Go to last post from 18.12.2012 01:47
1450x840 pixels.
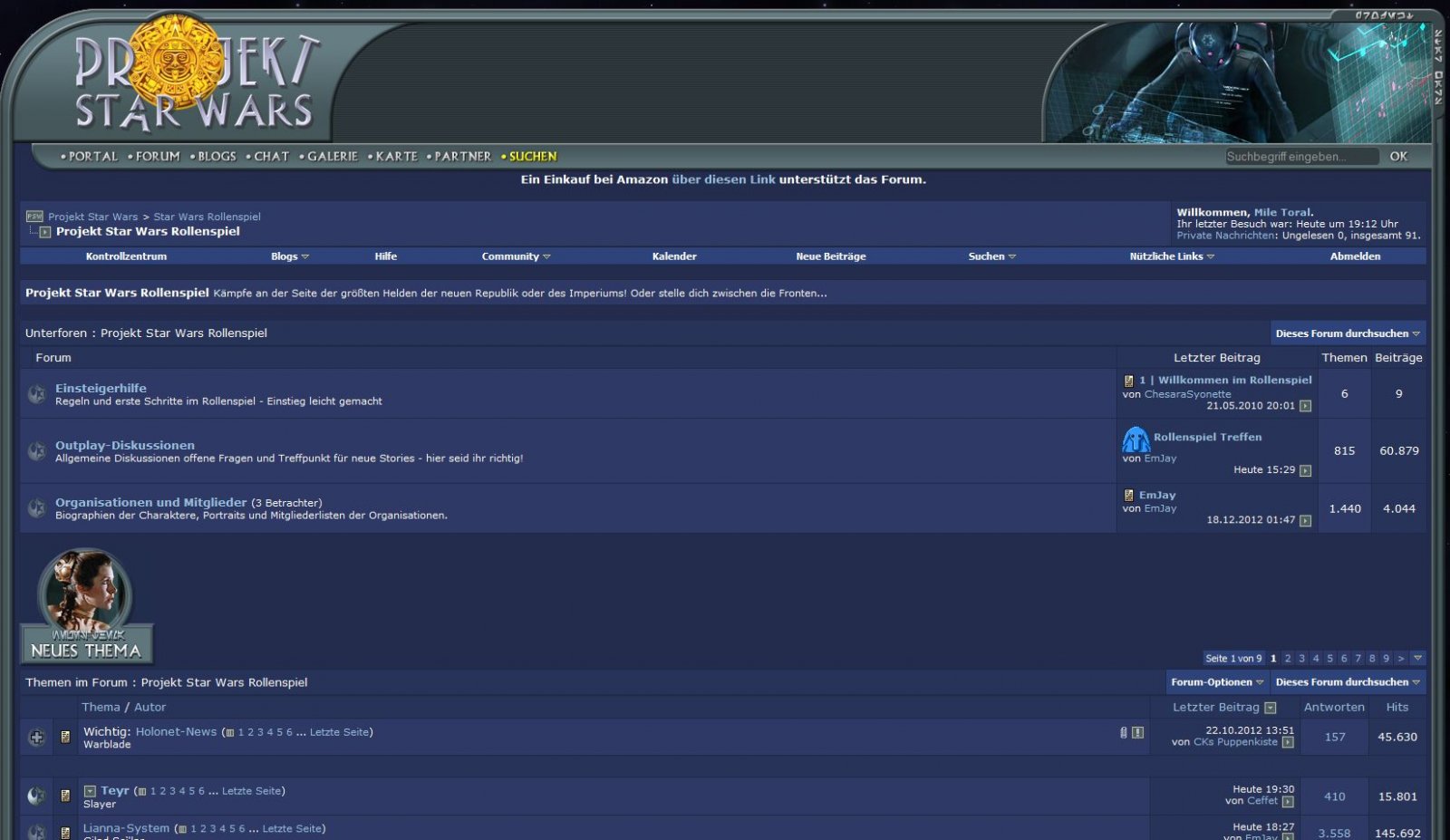coord(1305,520)
